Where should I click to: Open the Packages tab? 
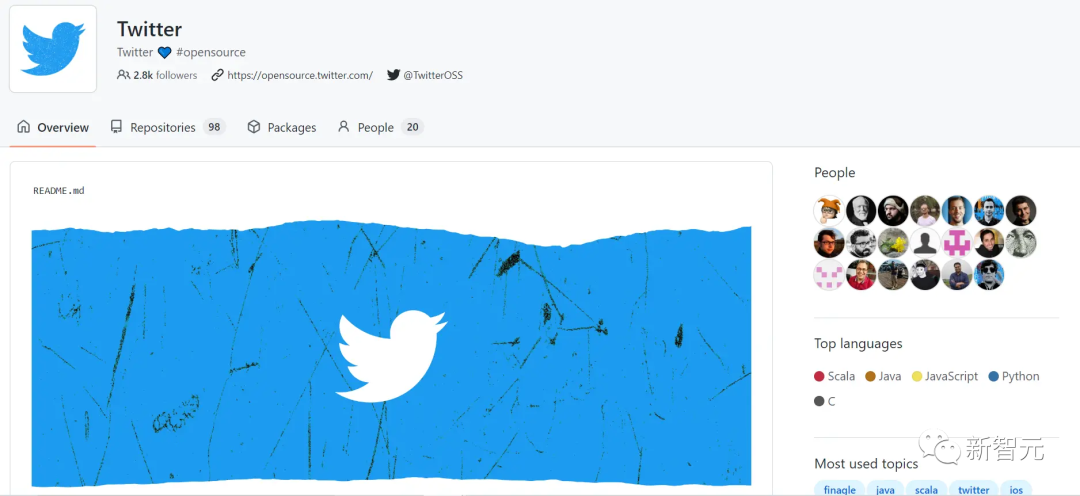(282, 127)
